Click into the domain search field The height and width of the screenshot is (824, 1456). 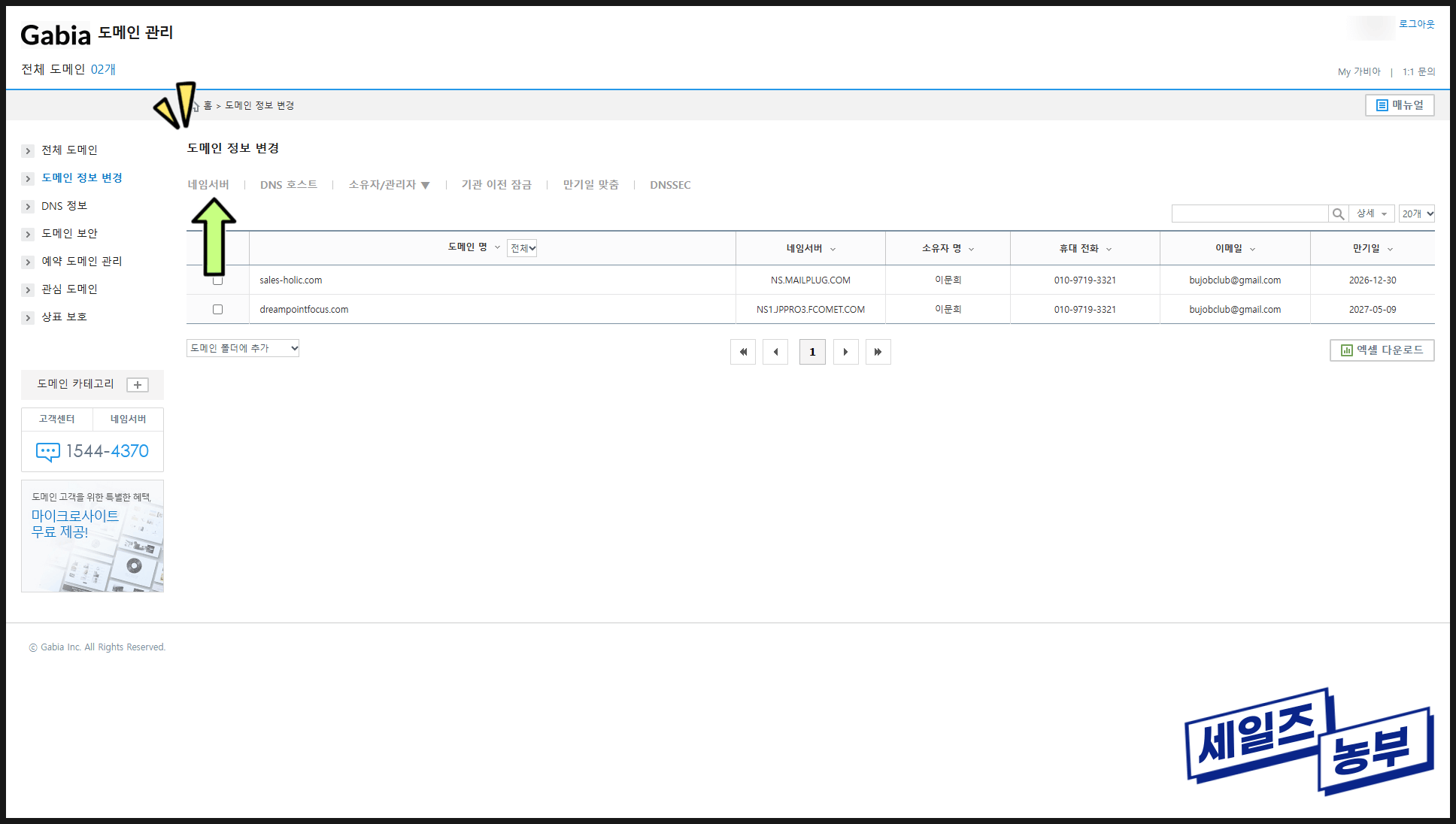point(1249,214)
